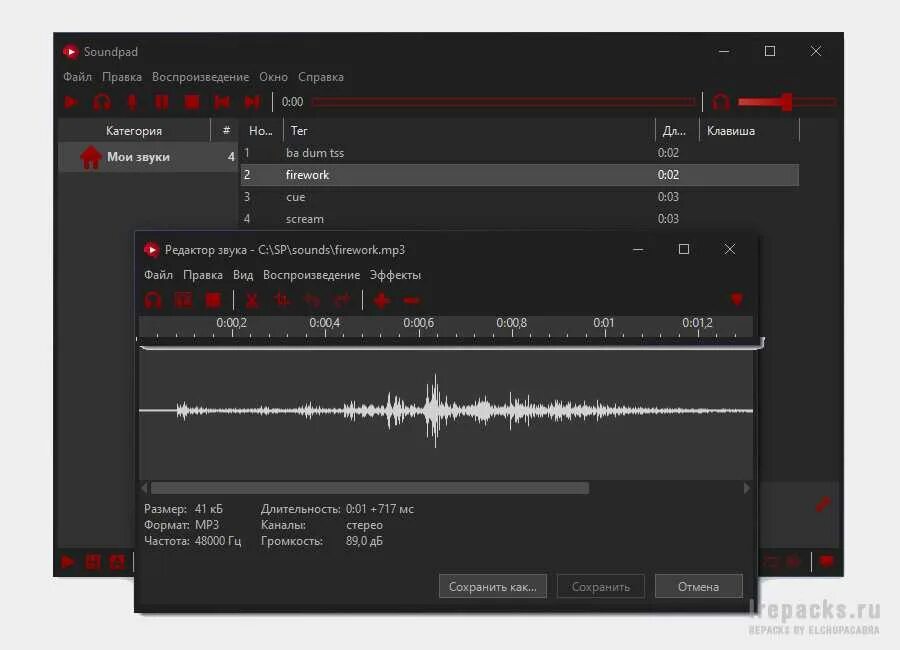Click the left scroll arrow below the waveform
The width and height of the screenshot is (900, 650).
click(x=145, y=488)
